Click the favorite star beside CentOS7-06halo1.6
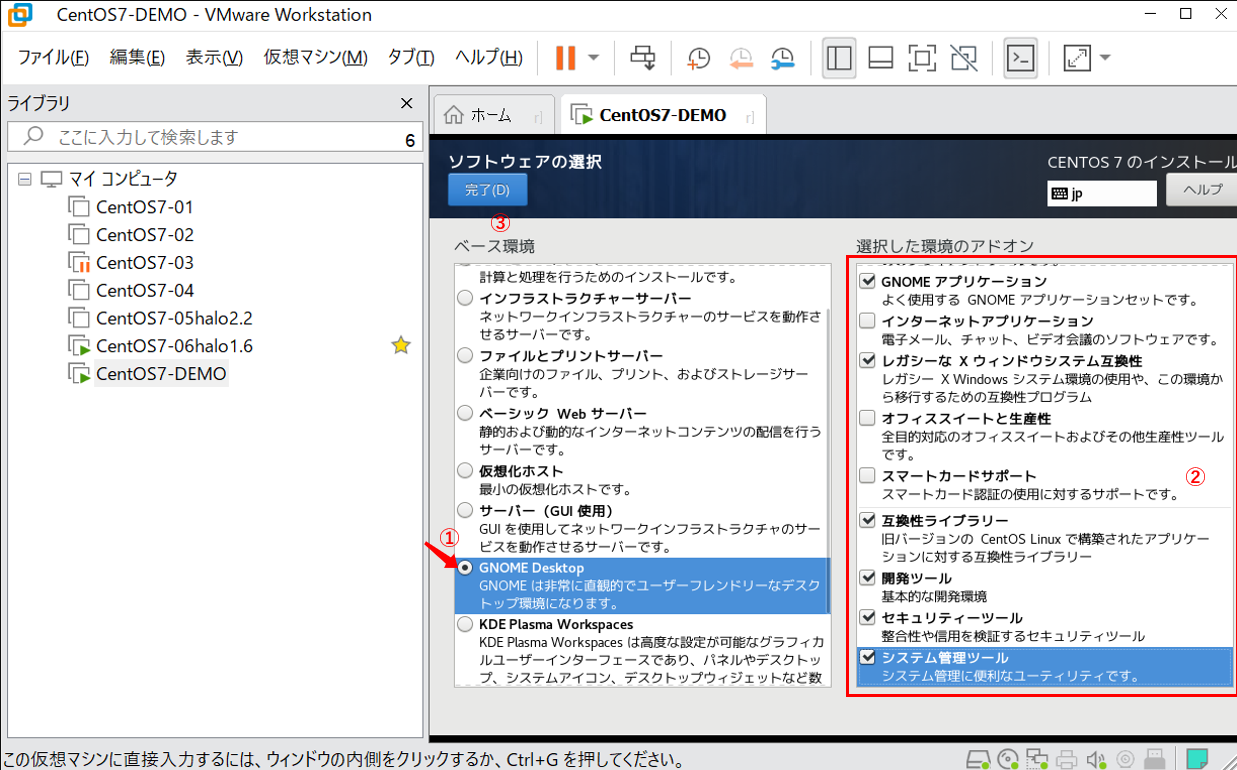Image resolution: width=1237 pixels, height=770 pixels. coord(401,346)
